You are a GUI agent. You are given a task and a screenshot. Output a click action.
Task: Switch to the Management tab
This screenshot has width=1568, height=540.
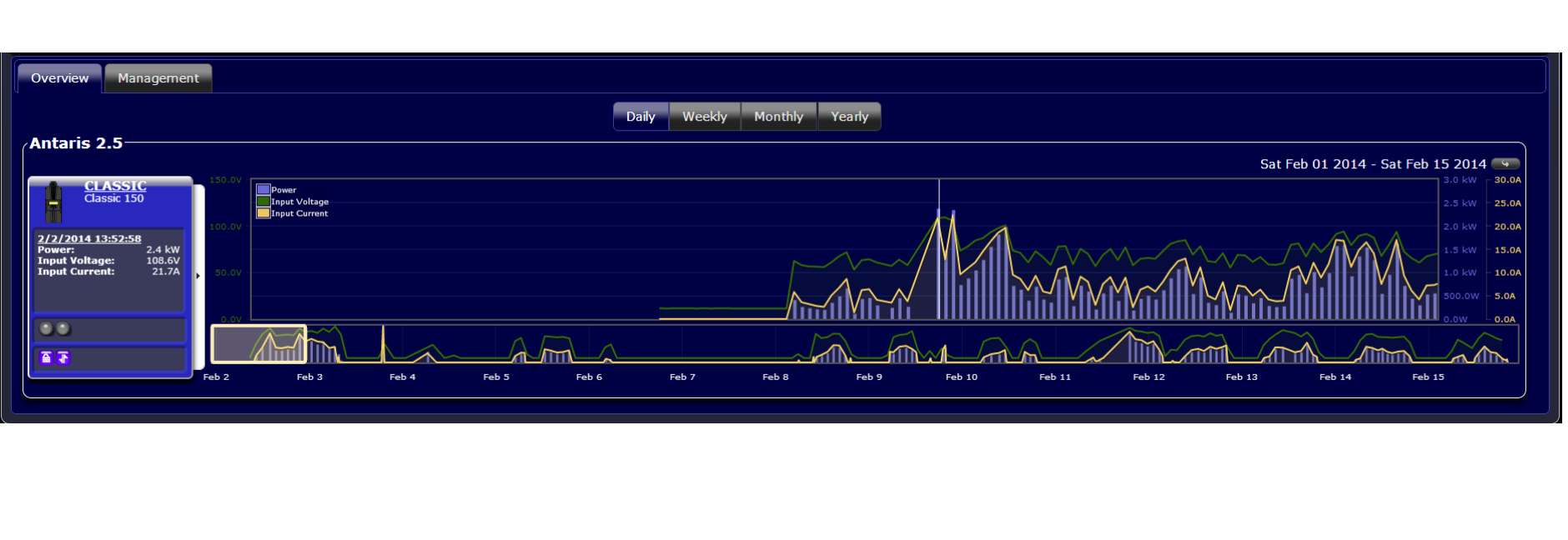point(158,78)
